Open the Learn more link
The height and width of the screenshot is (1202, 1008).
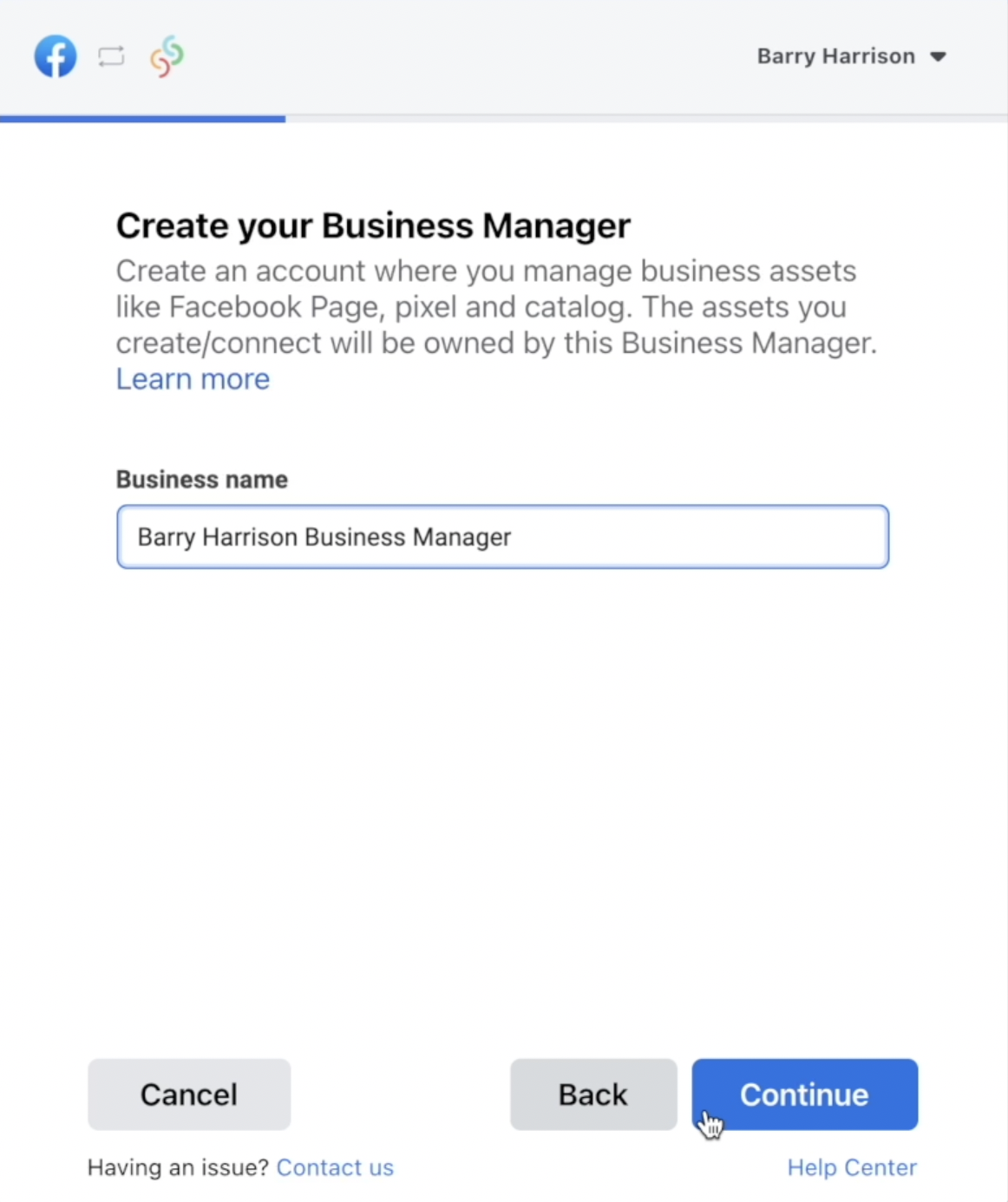(193, 379)
